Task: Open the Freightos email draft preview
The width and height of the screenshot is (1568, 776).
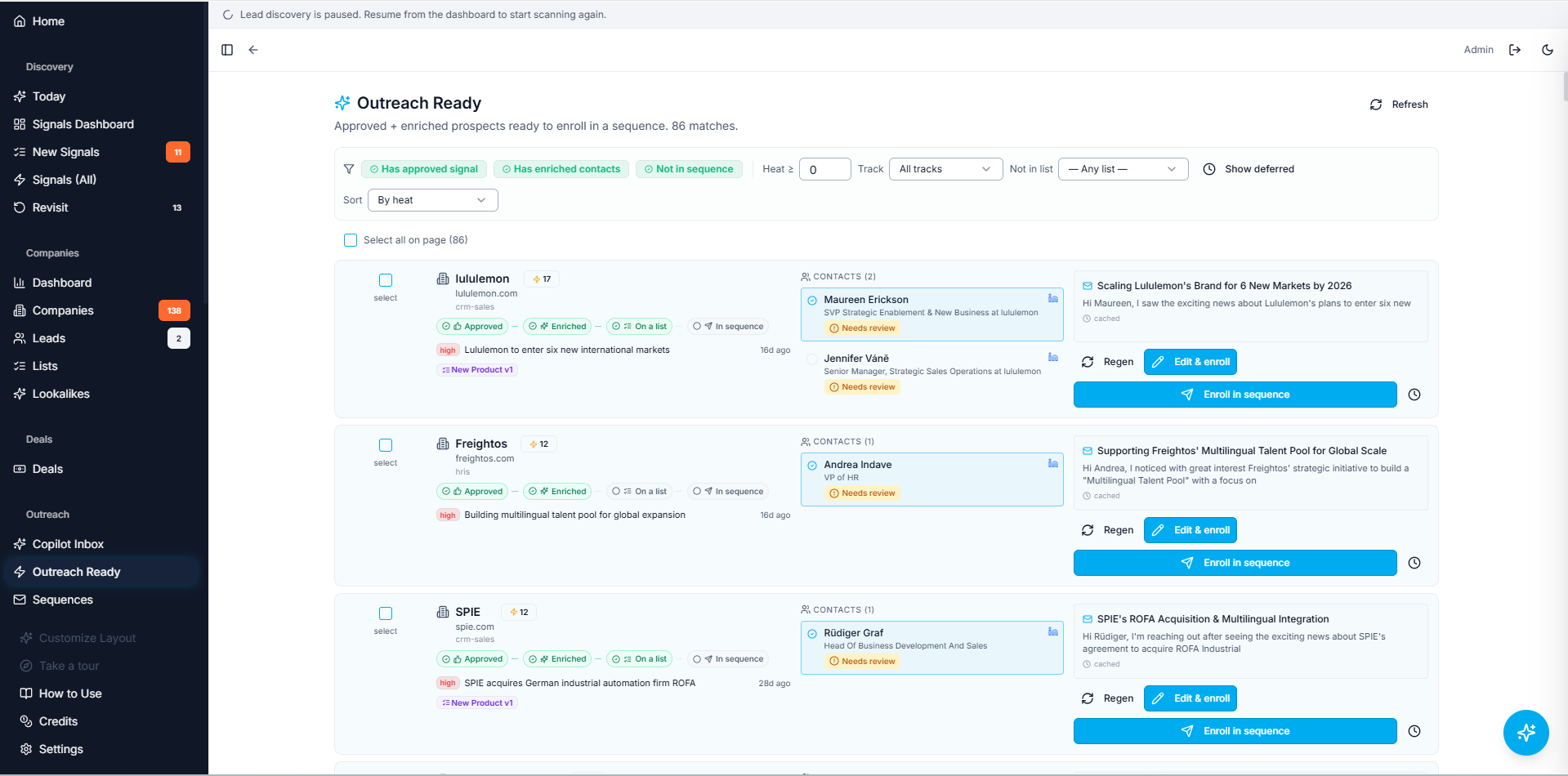Action: [x=1250, y=473]
